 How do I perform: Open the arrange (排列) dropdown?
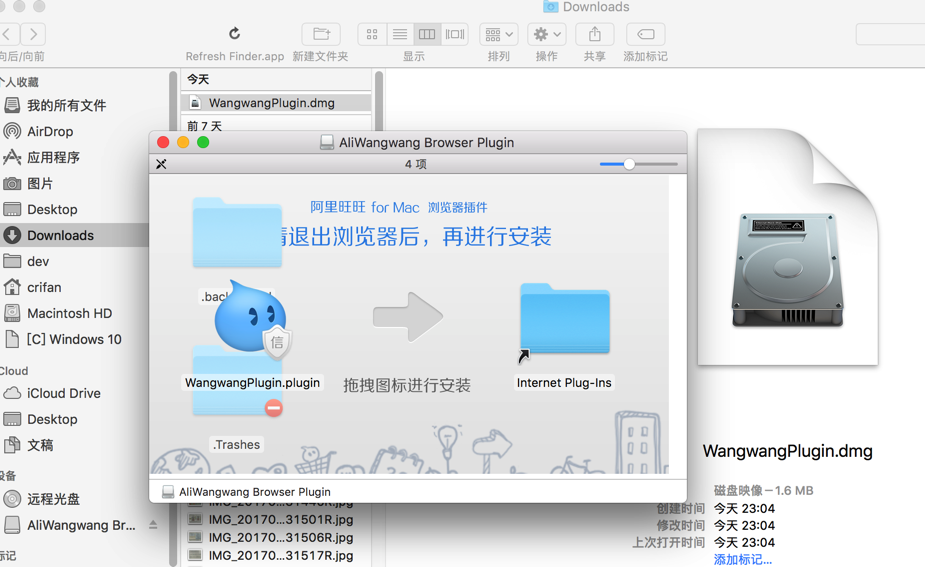tap(498, 34)
